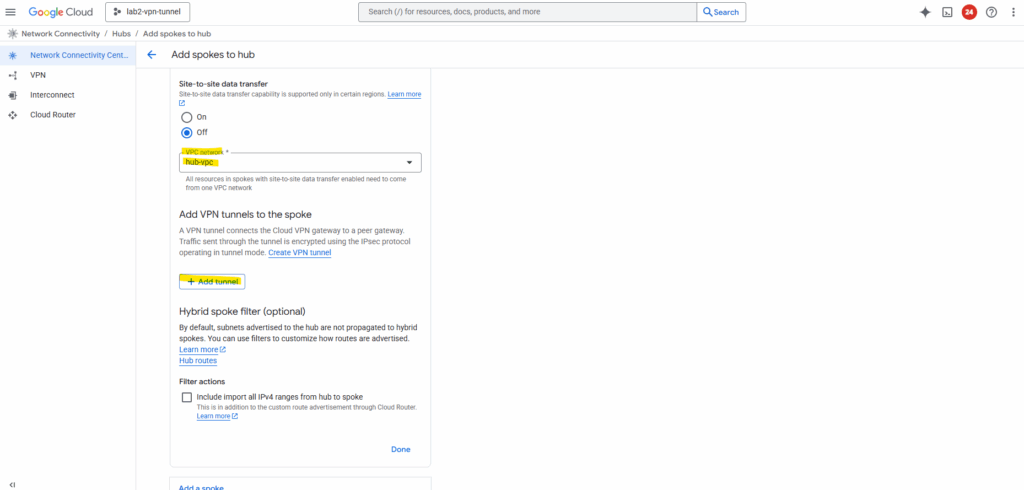The width and height of the screenshot is (1024, 490).
Task: Open the notifications badge showing 24
Action: 969,12
